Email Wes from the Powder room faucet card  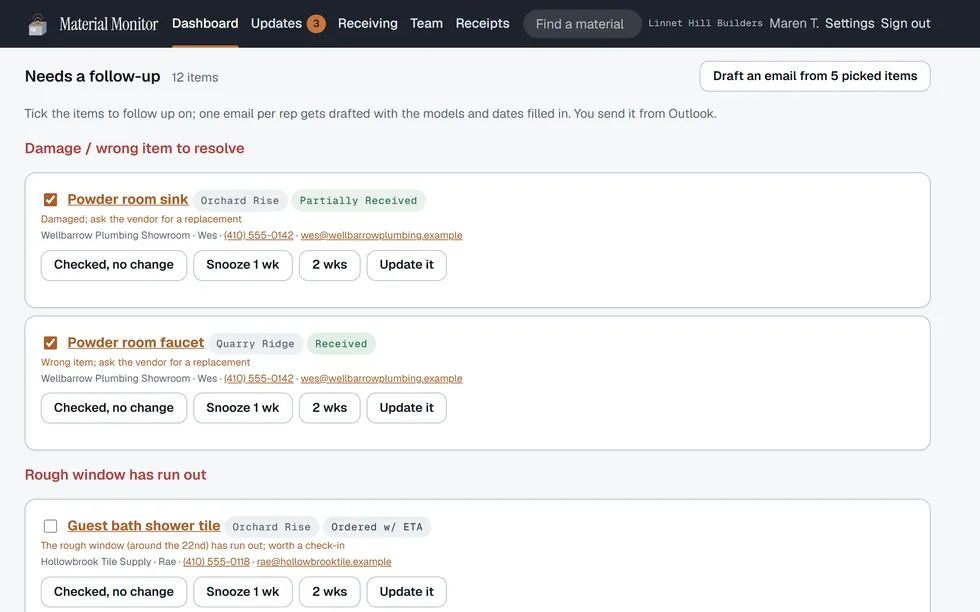381,378
